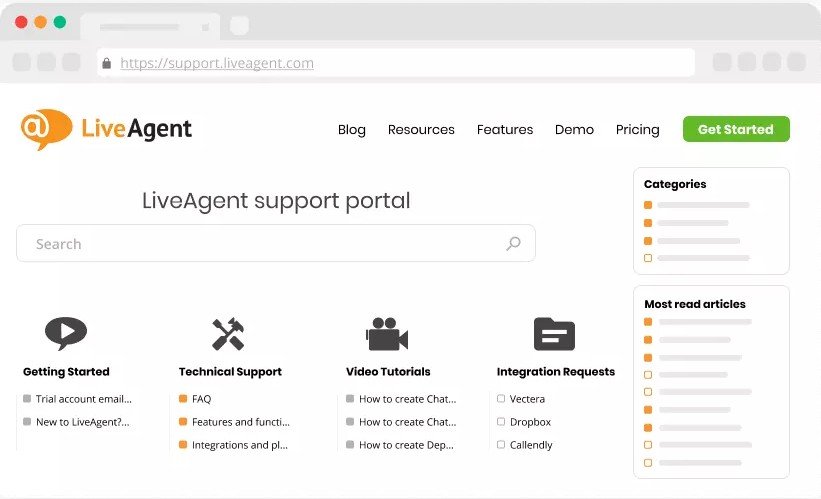Screen dimensions: 821x499
Task: Click the square marker beside Callendly
Action: pyautogui.click(x=501, y=445)
